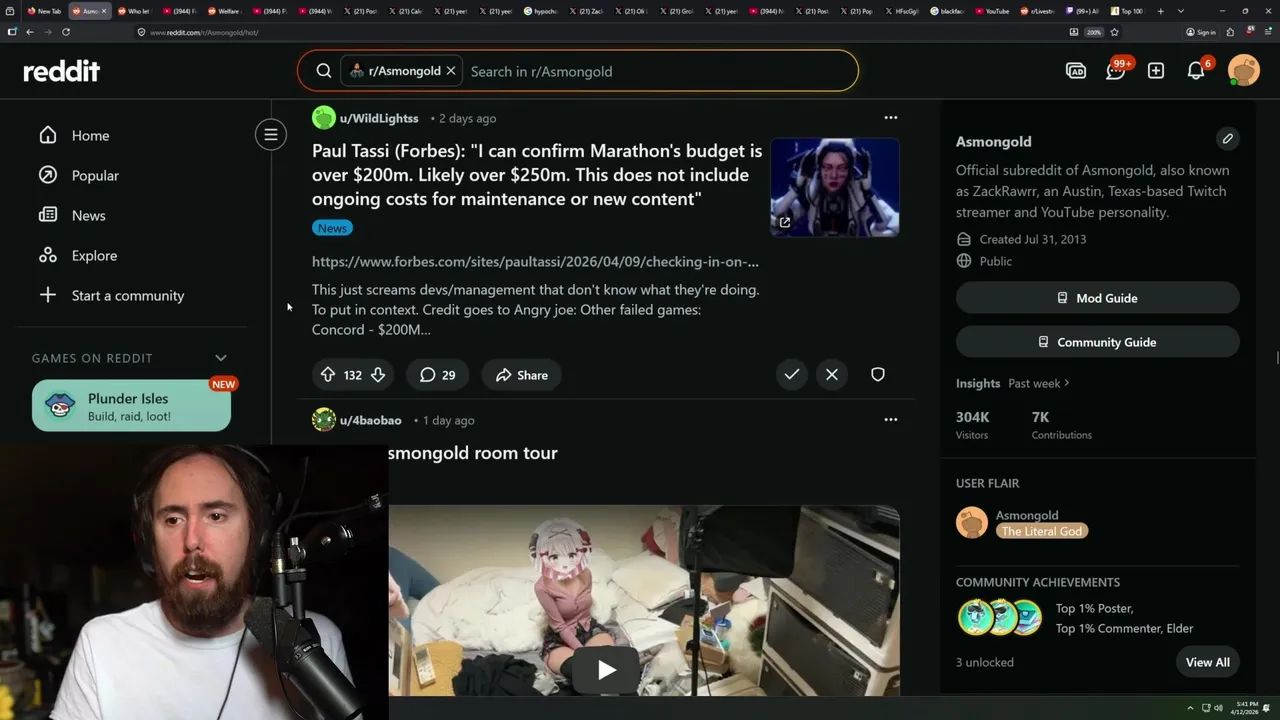Open the Asmongold room tour post title
Image resolution: width=1280 pixels, height=720 pixels.
[472, 453]
